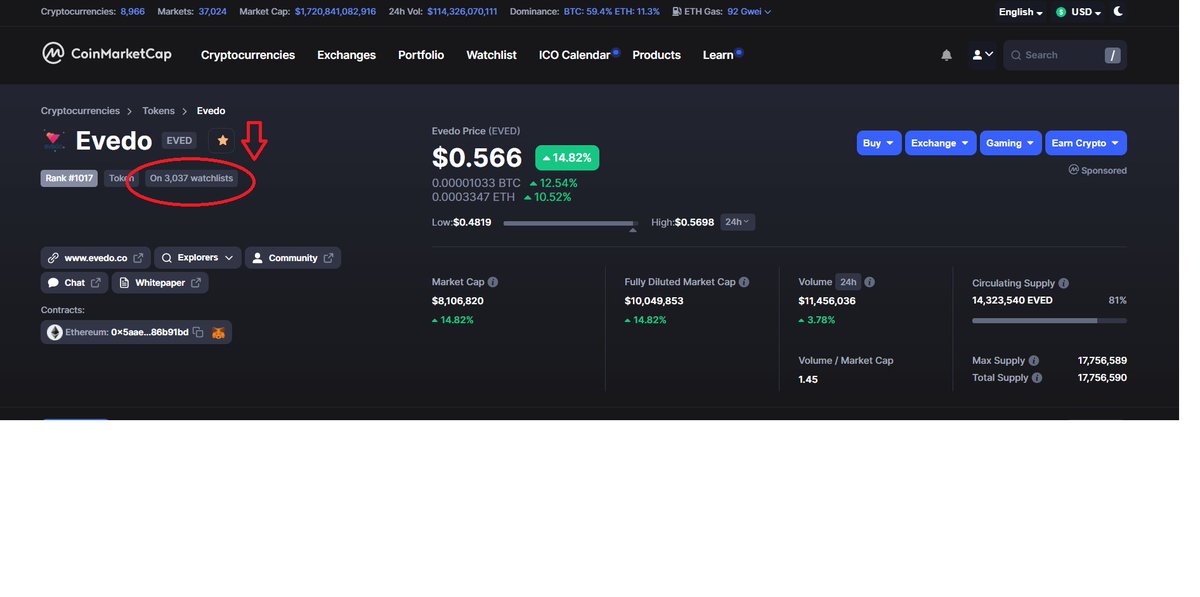This screenshot has width=1200, height=597.
Task: Show Volume info tooltip icon
Action: (870, 282)
